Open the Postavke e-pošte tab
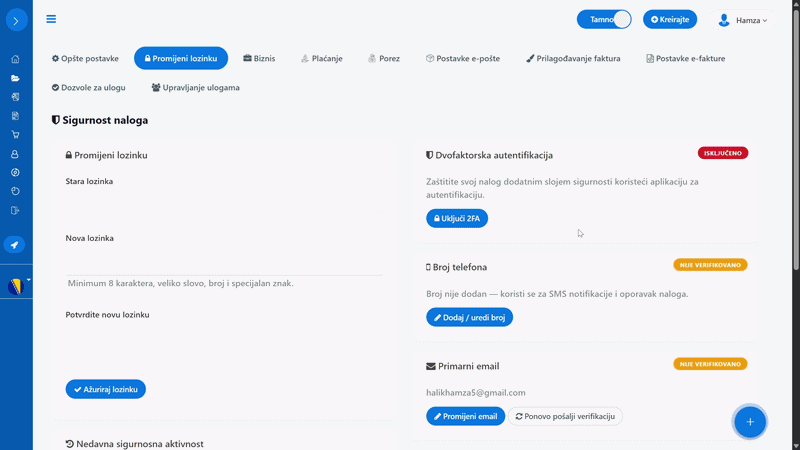 click(x=463, y=58)
